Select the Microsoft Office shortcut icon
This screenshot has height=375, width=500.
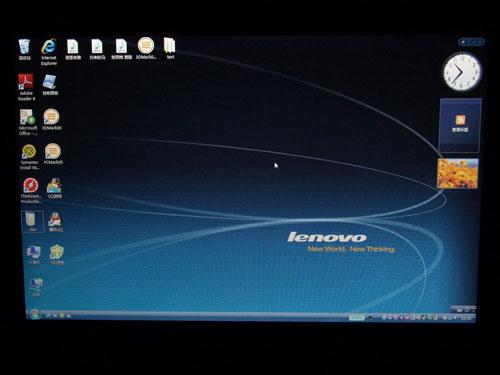pos(28,122)
